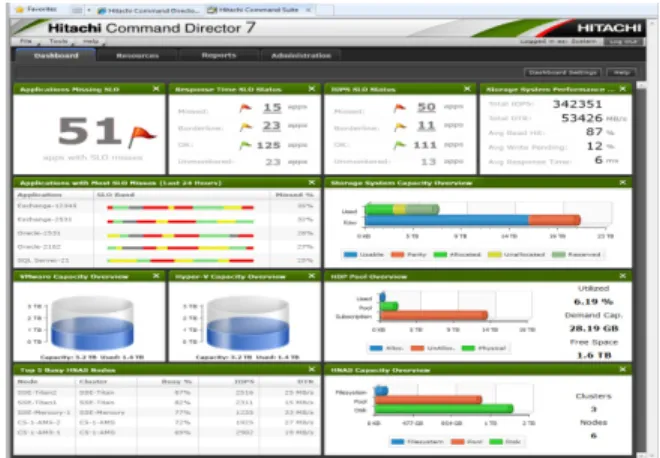Open the browser tab list dropdown arrow
The width and height of the screenshot is (660, 458).
[89, 10]
